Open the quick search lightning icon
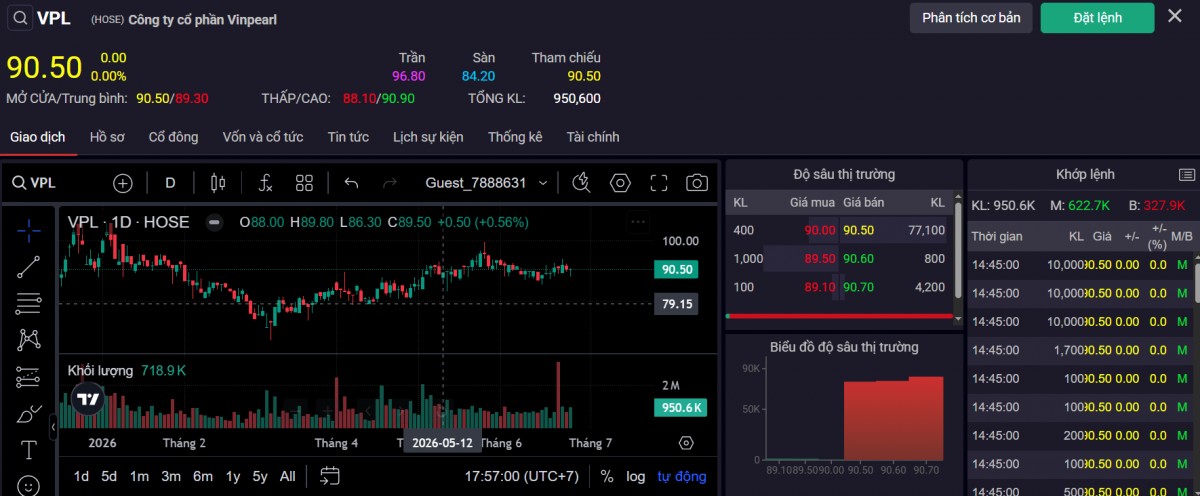This screenshot has width=1200, height=496. click(x=581, y=183)
